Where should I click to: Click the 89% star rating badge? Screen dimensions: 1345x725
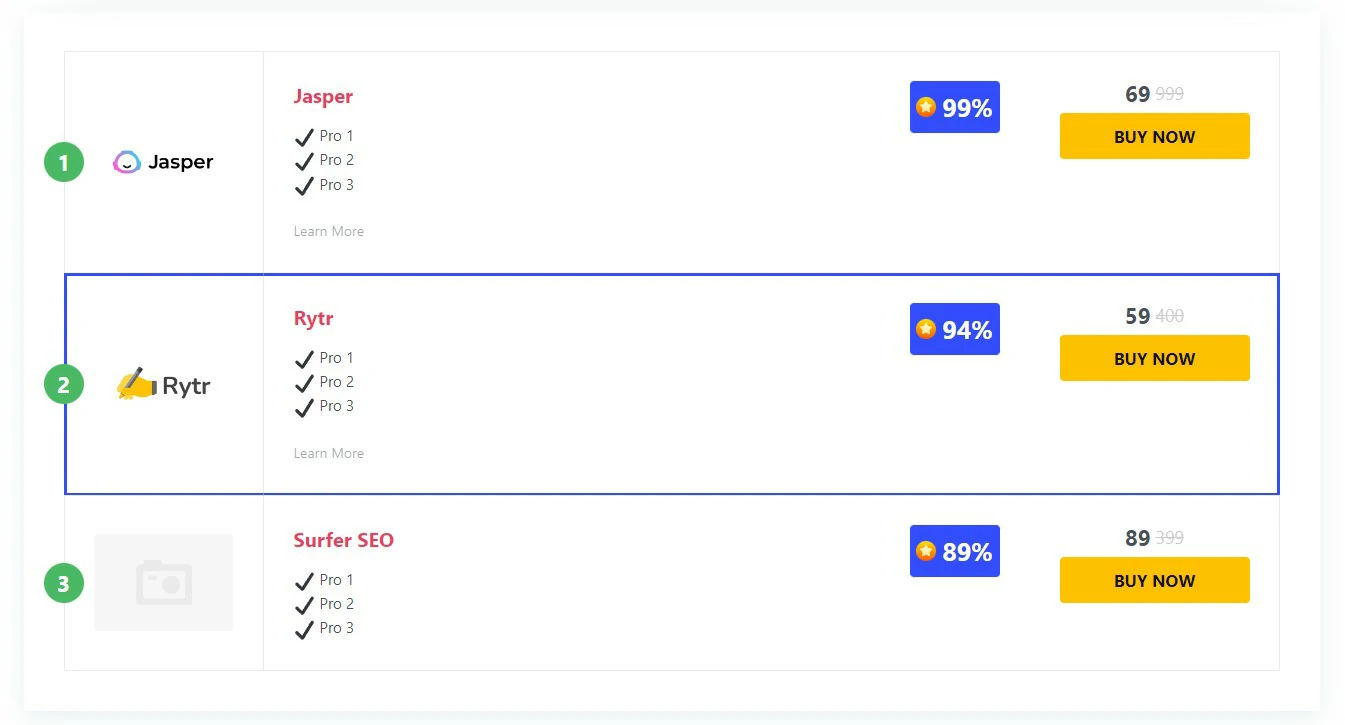point(954,551)
